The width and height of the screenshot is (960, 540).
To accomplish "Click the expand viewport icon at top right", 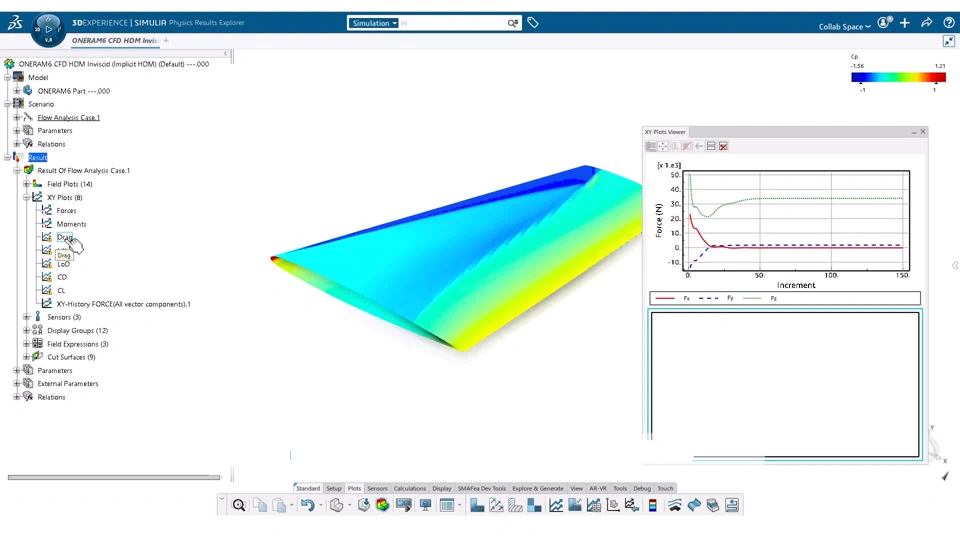I will 948,41.
